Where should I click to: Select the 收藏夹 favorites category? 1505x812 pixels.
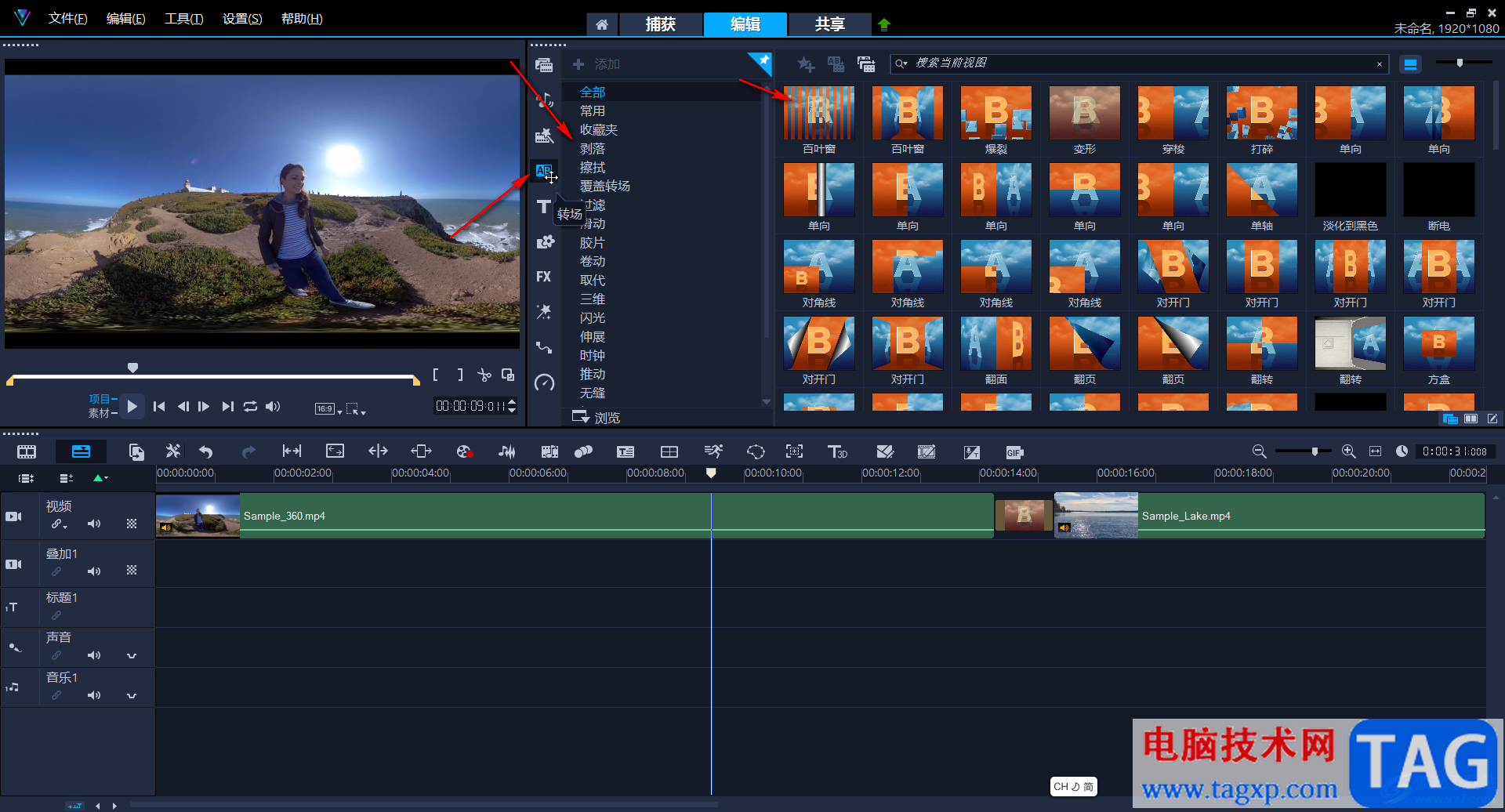click(x=599, y=130)
